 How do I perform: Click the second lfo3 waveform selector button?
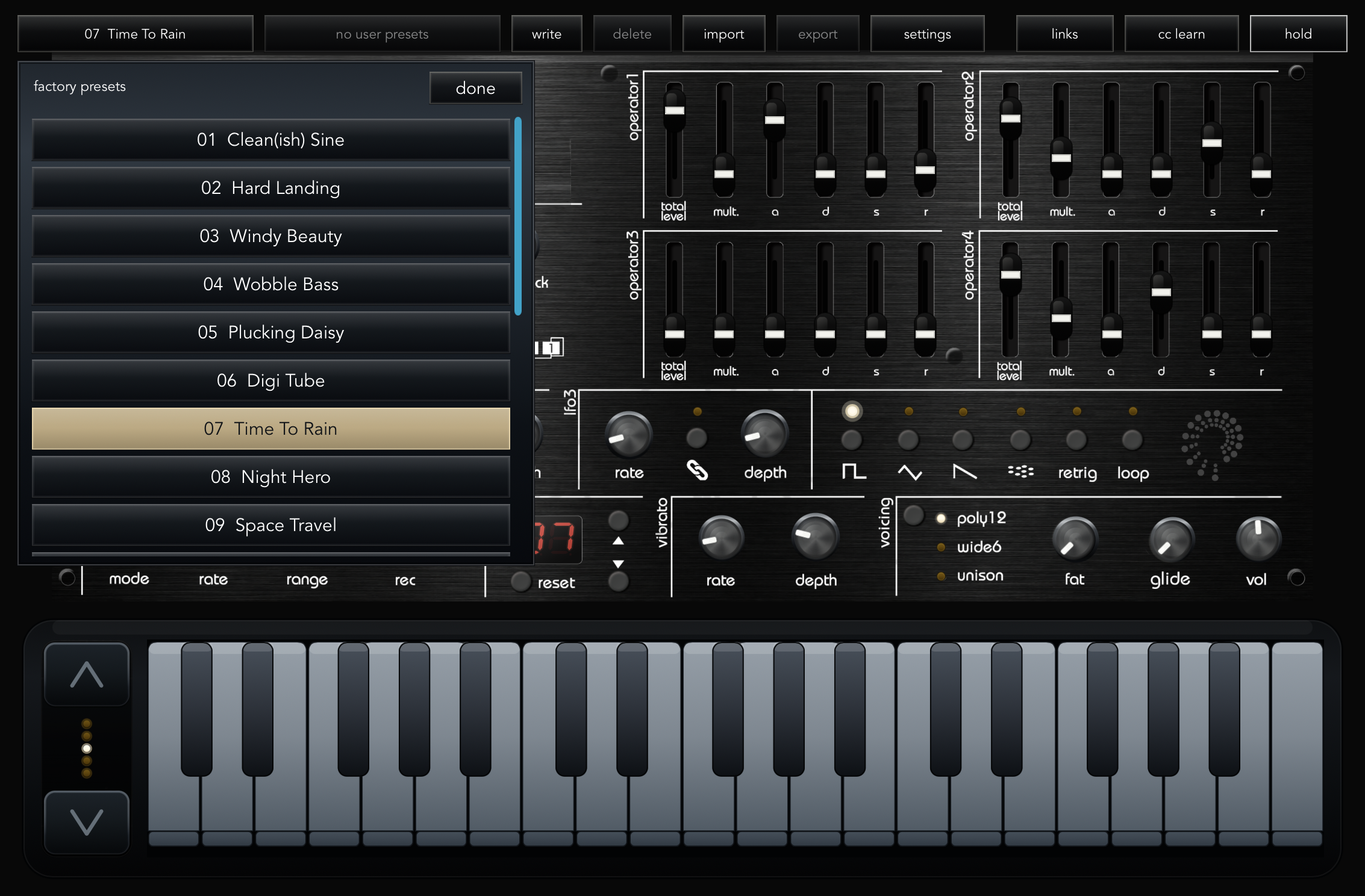click(x=908, y=440)
